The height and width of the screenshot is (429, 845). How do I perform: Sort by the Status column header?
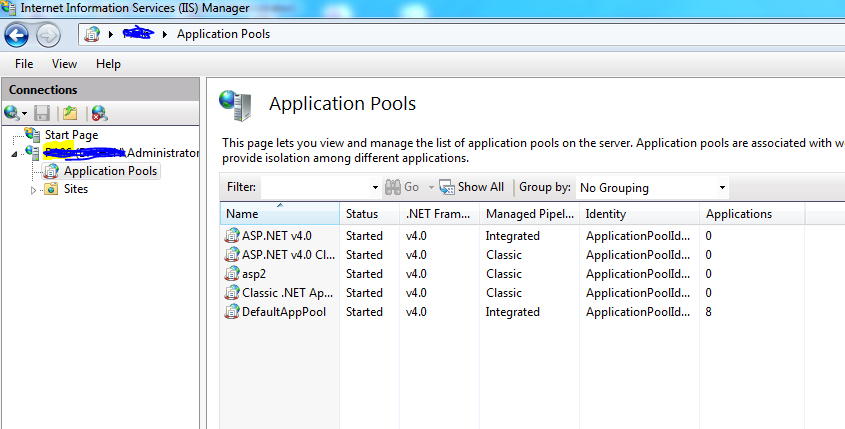pyautogui.click(x=370, y=214)
